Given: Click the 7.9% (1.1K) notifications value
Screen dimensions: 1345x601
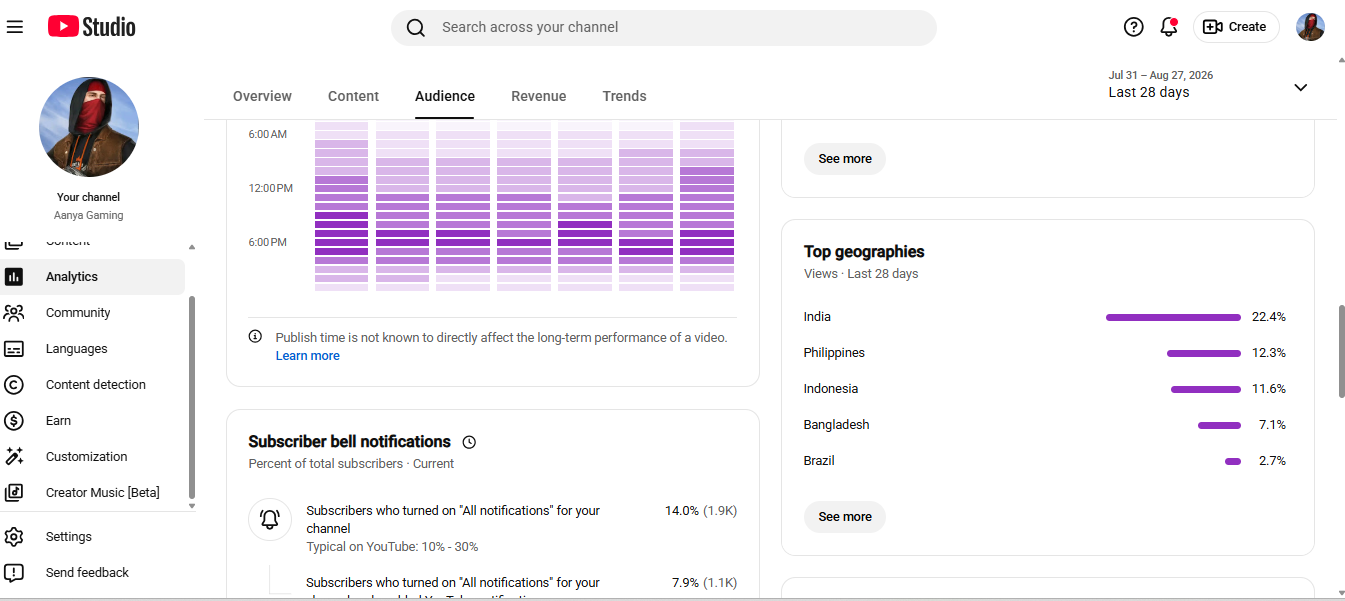Looking at the screenshot, I should (705, 583).
